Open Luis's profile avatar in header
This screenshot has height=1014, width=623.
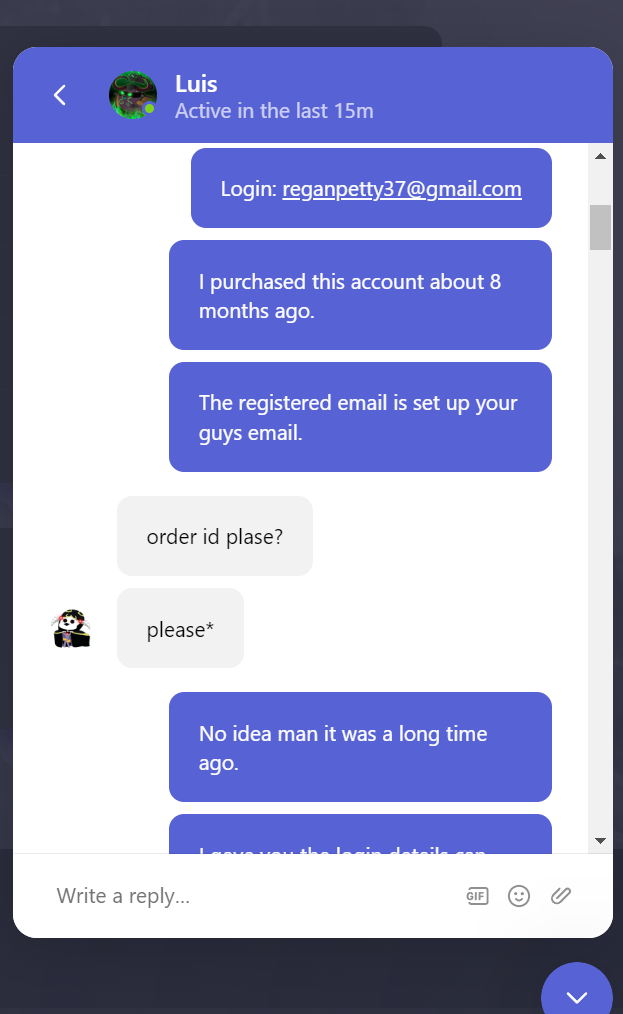133,95
